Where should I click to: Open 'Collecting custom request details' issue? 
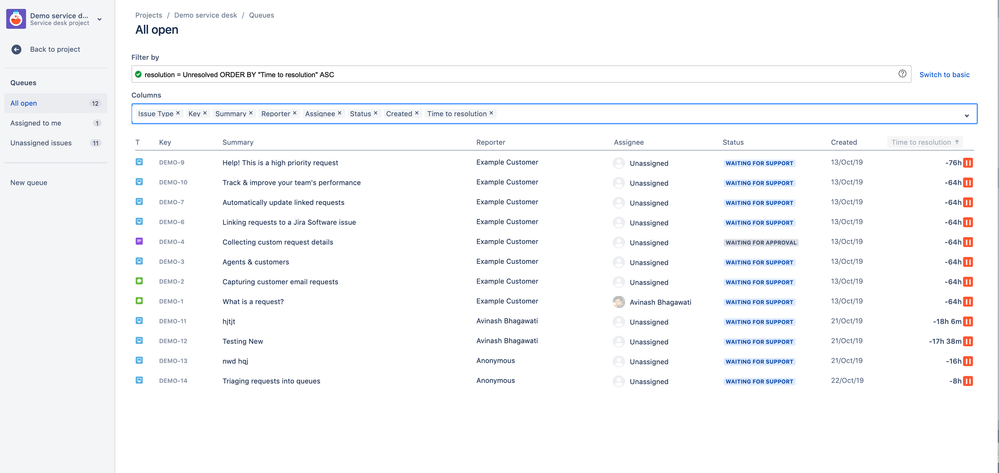coord(278,242)
